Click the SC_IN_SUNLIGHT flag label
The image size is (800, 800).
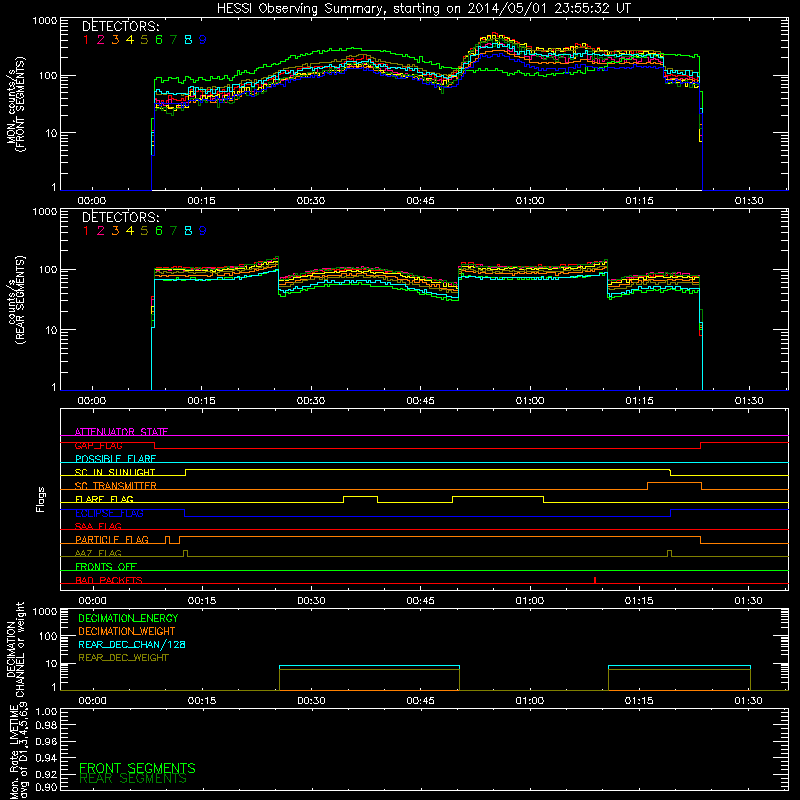pyautogui.click(x=115, y=472)
